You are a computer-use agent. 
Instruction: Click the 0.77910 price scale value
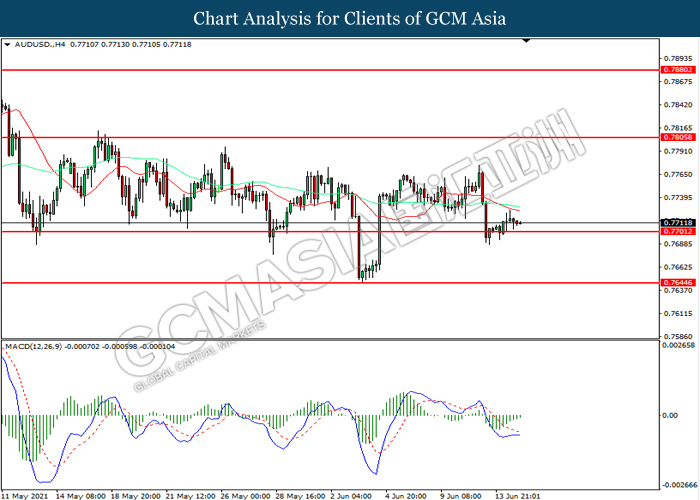pyautogui.click(x=679, y=151)
